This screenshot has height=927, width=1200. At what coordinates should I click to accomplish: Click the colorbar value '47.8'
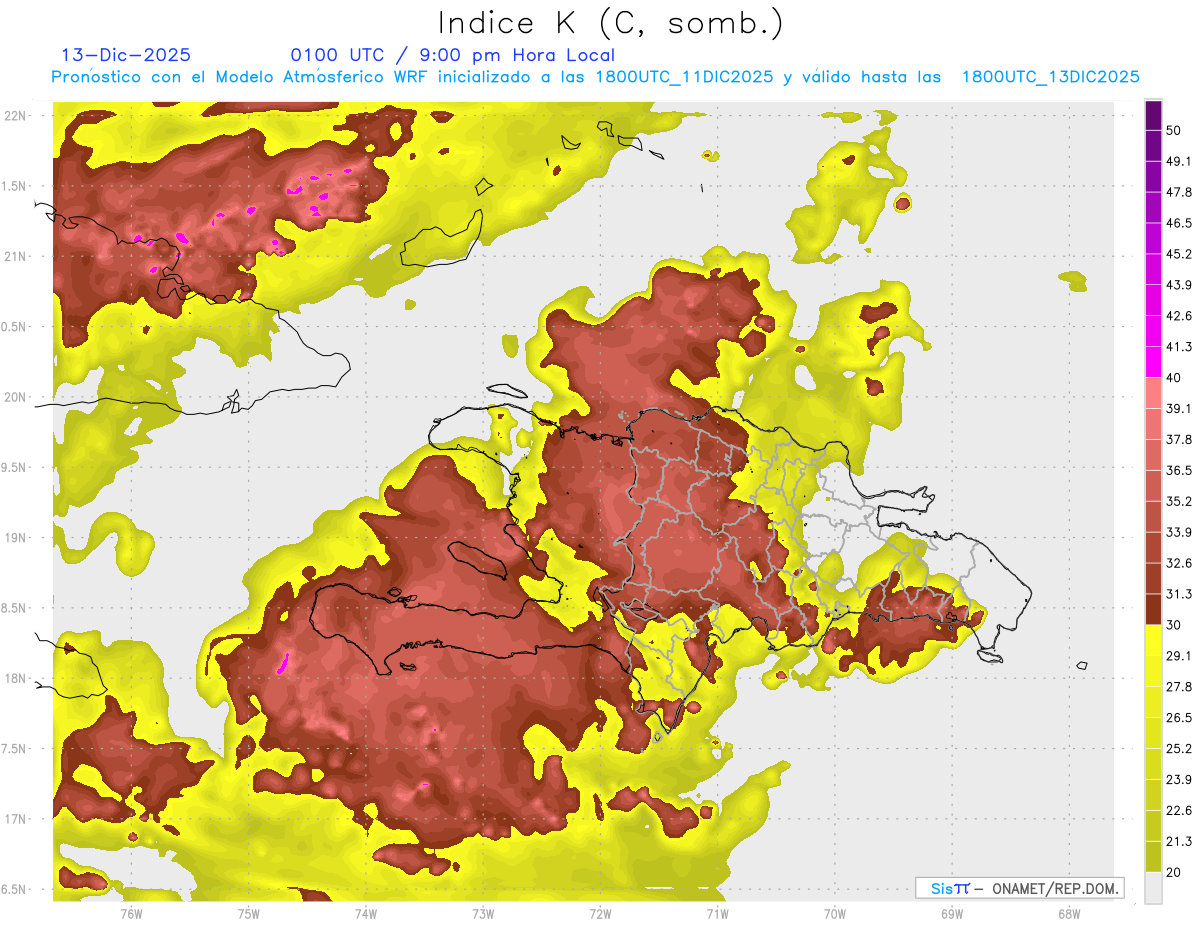pos(1178,193)
